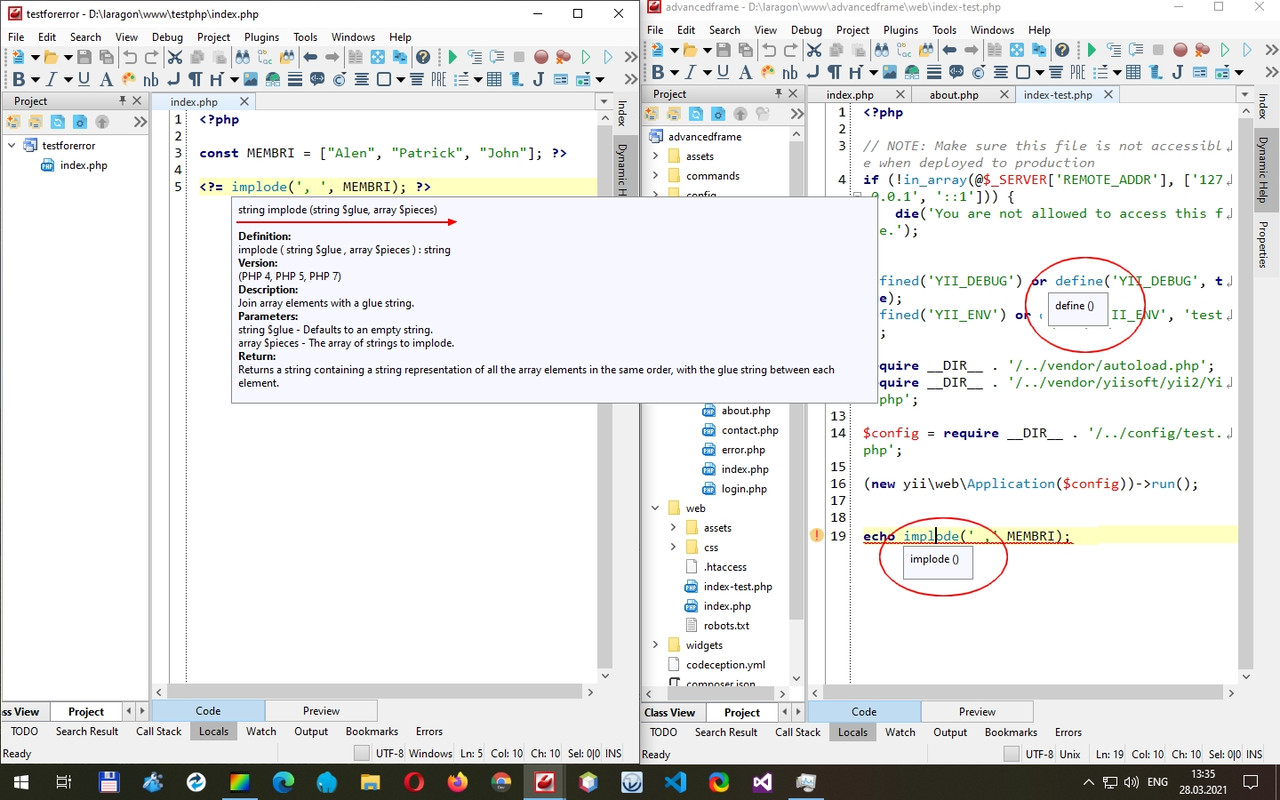1280x800 pixels.
Task: Open heading H dropdown arrow in testforerror toolbar
Action: point(234,79)
